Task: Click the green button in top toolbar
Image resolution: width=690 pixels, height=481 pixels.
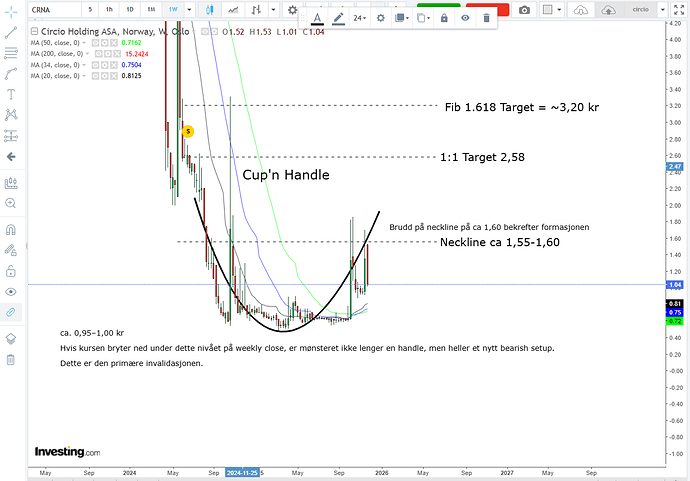Action: click(x=438, y=7)
